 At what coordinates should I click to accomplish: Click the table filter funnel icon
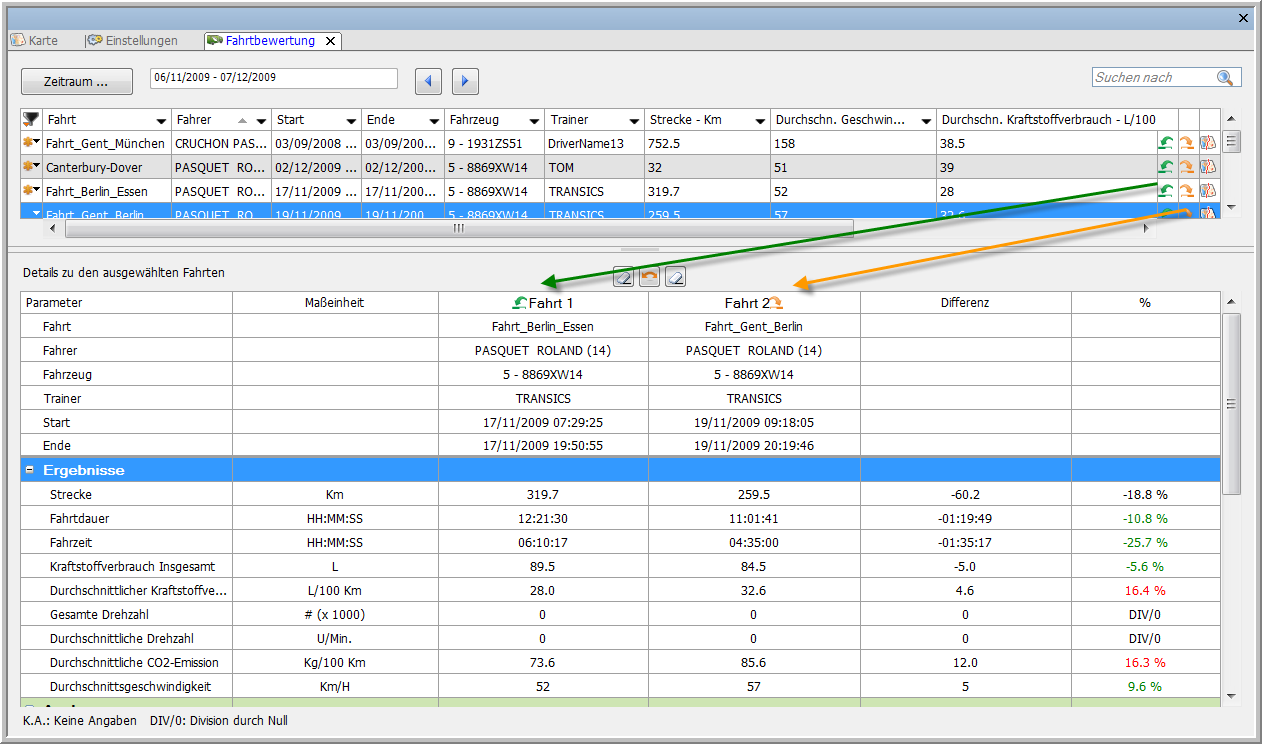[x=31, y=119]
